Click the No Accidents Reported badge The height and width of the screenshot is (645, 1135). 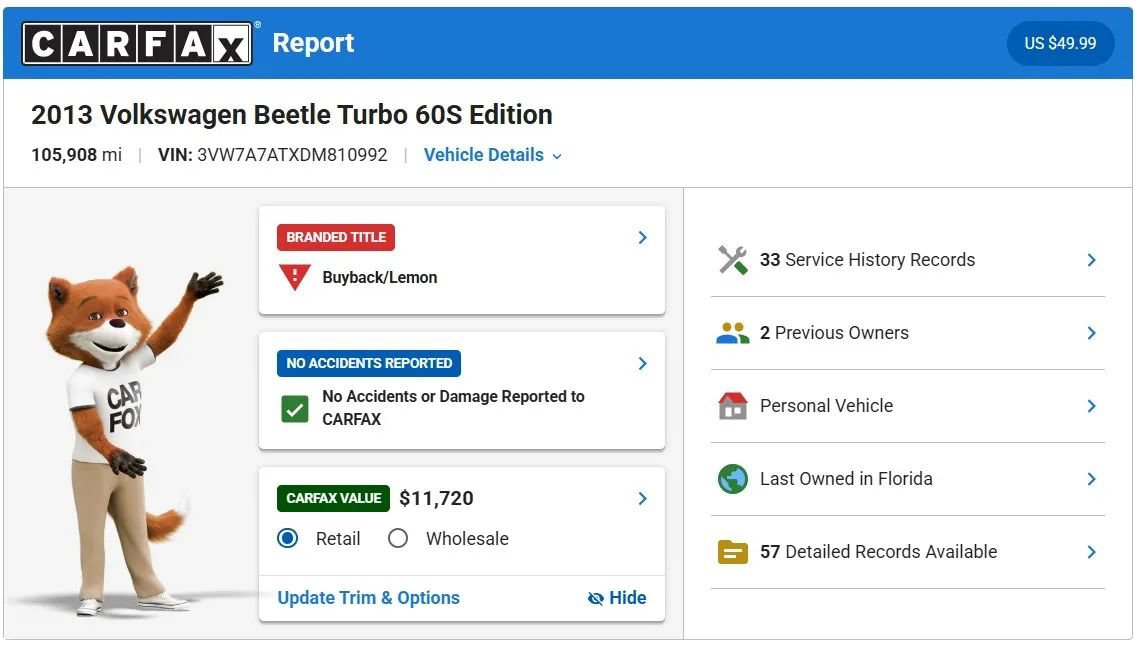(368, 363)
